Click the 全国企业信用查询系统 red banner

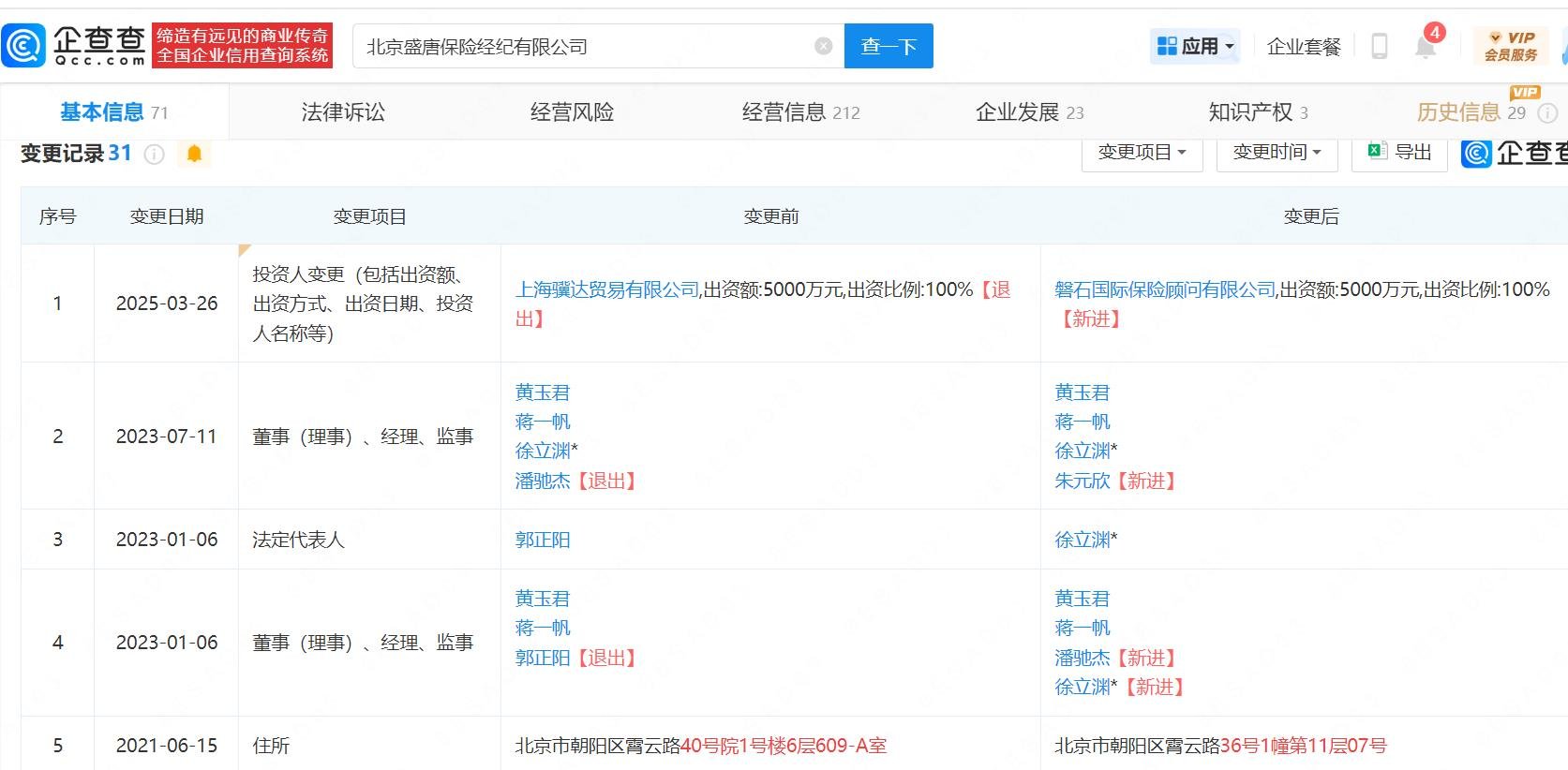point(243,46)
